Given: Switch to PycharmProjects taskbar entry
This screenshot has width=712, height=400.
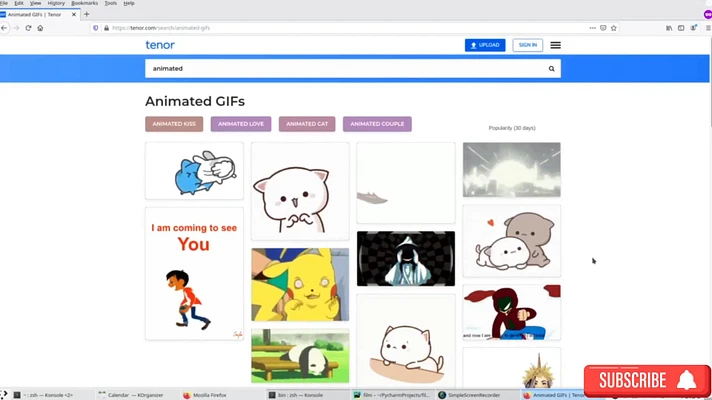Looking at the screenshot, I should 392,395.
